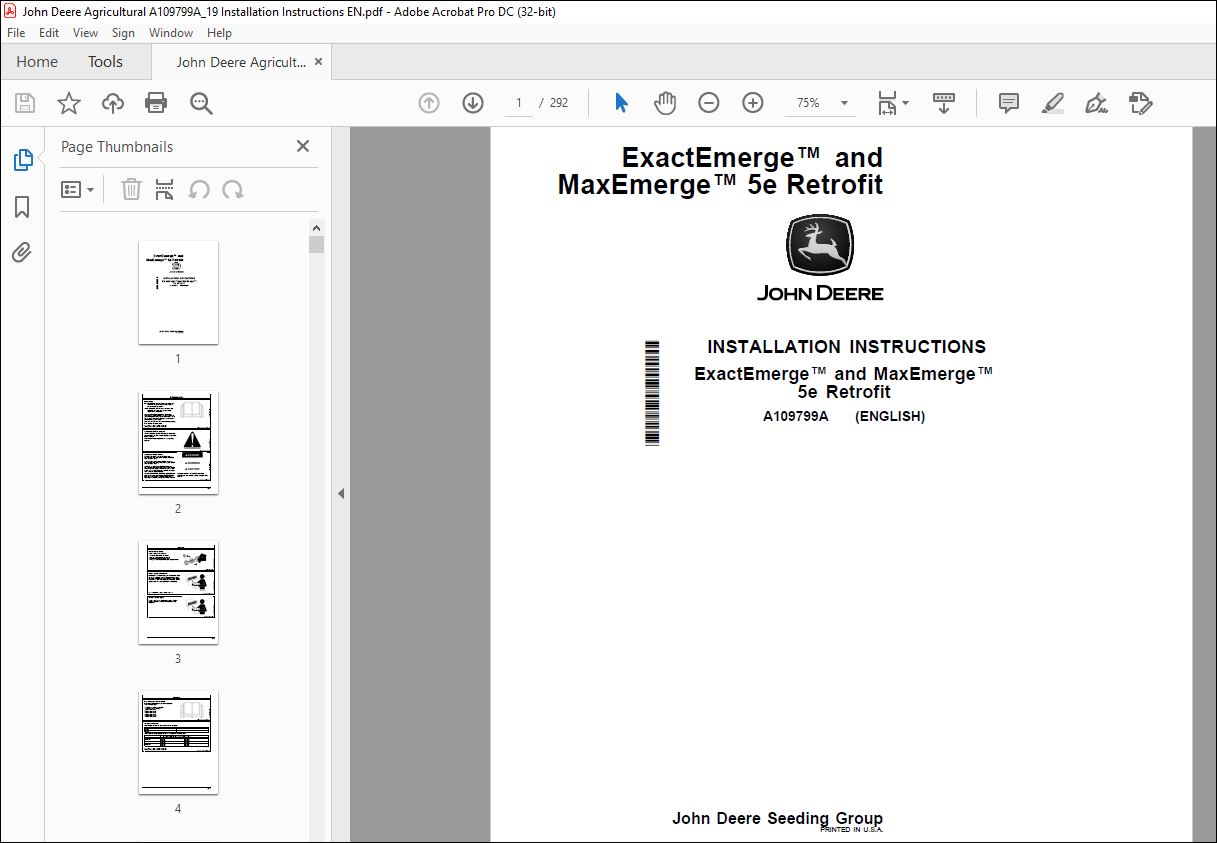Select the John Deere Agricult... document tab
1217x843 pixels.
(x=241, y=62)
